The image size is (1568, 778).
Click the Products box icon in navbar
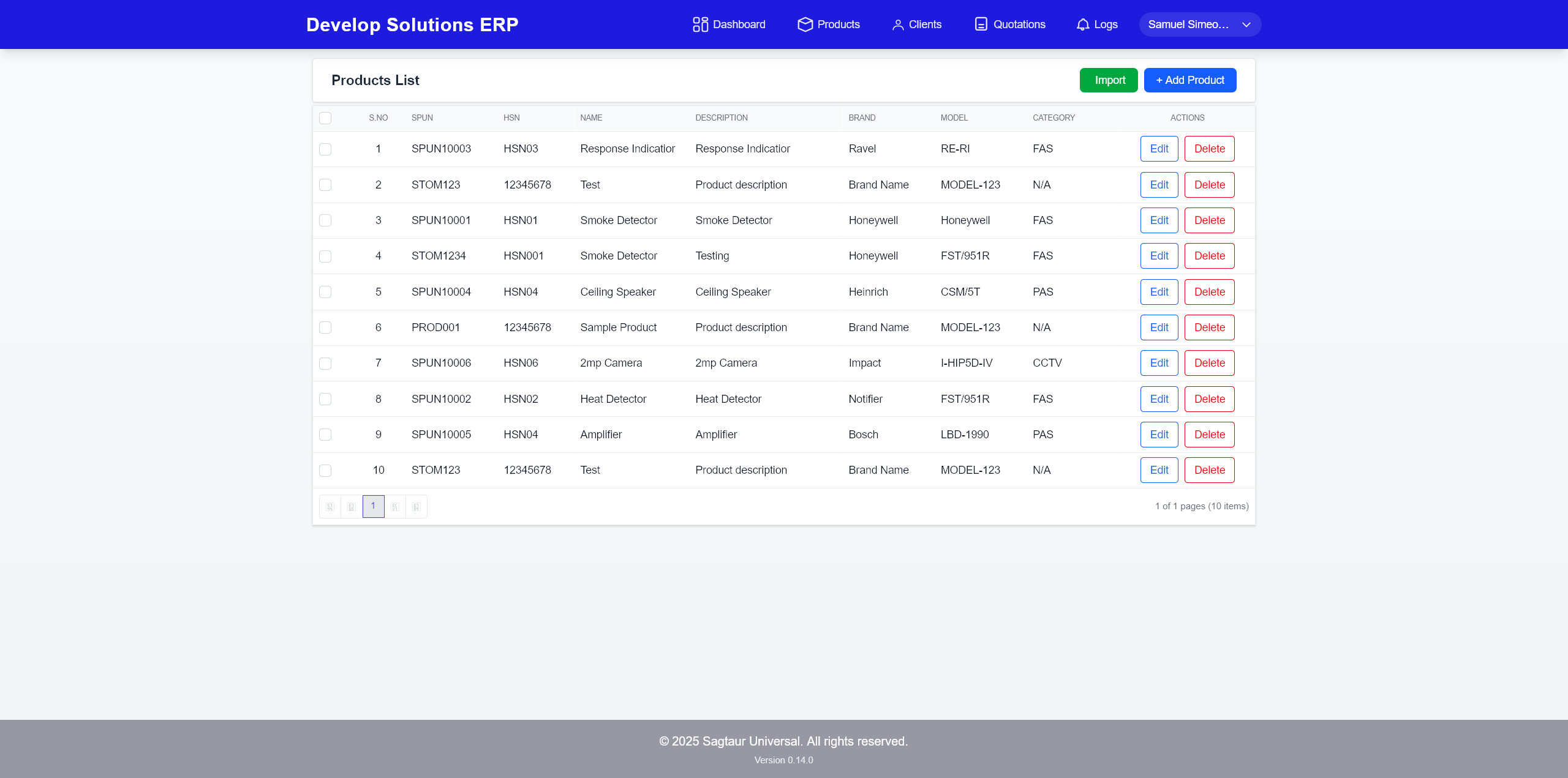coord(805,24)
